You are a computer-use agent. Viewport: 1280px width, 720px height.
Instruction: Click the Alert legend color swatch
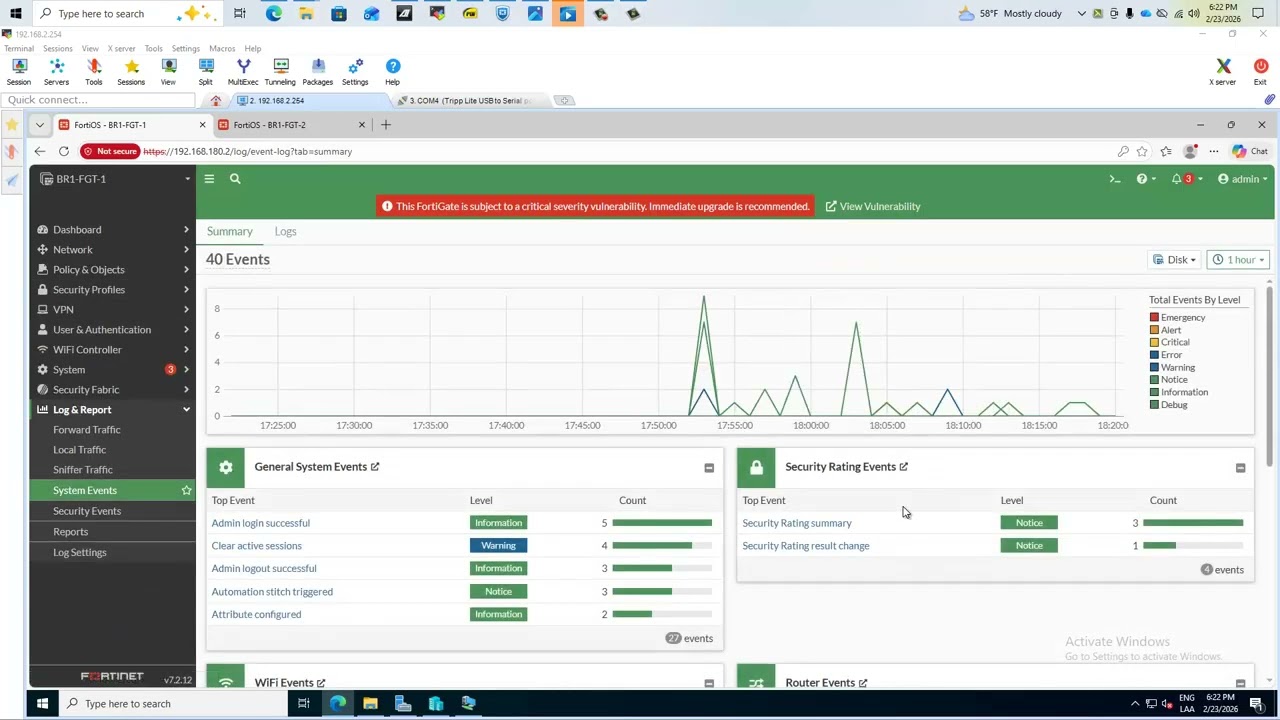point(1154,330)
